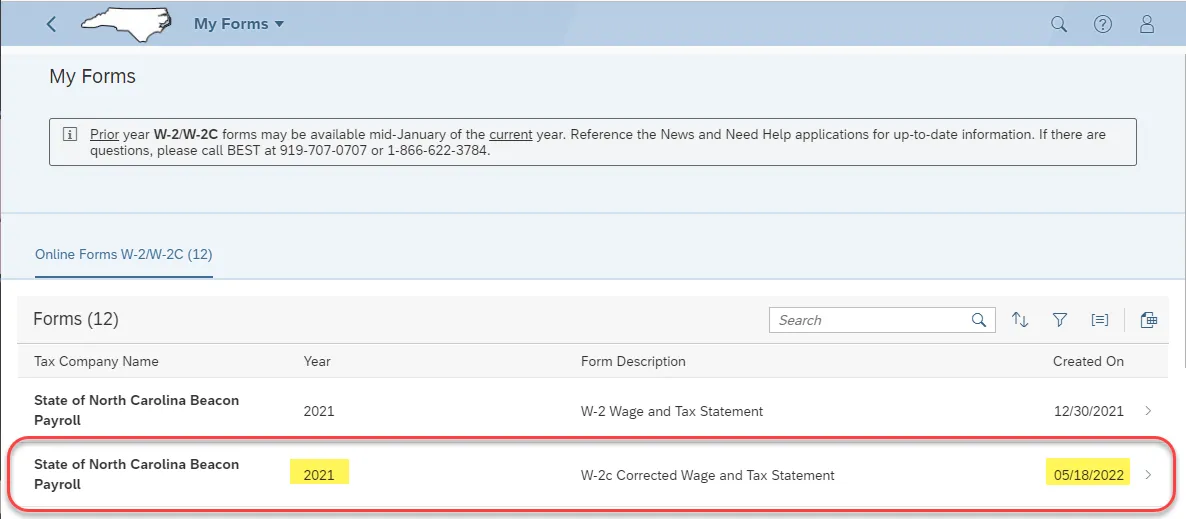Open the header search magnifier
The image size is (1186, 519).
click(1059, 24)
